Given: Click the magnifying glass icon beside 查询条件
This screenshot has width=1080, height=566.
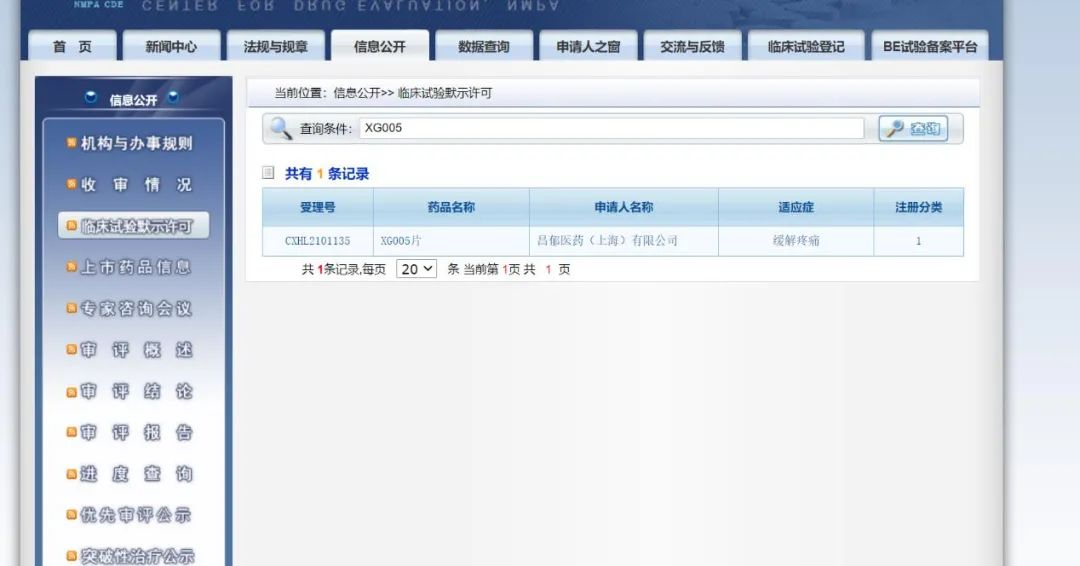Looking at the screenshot, I should click(x=281, y=129).
